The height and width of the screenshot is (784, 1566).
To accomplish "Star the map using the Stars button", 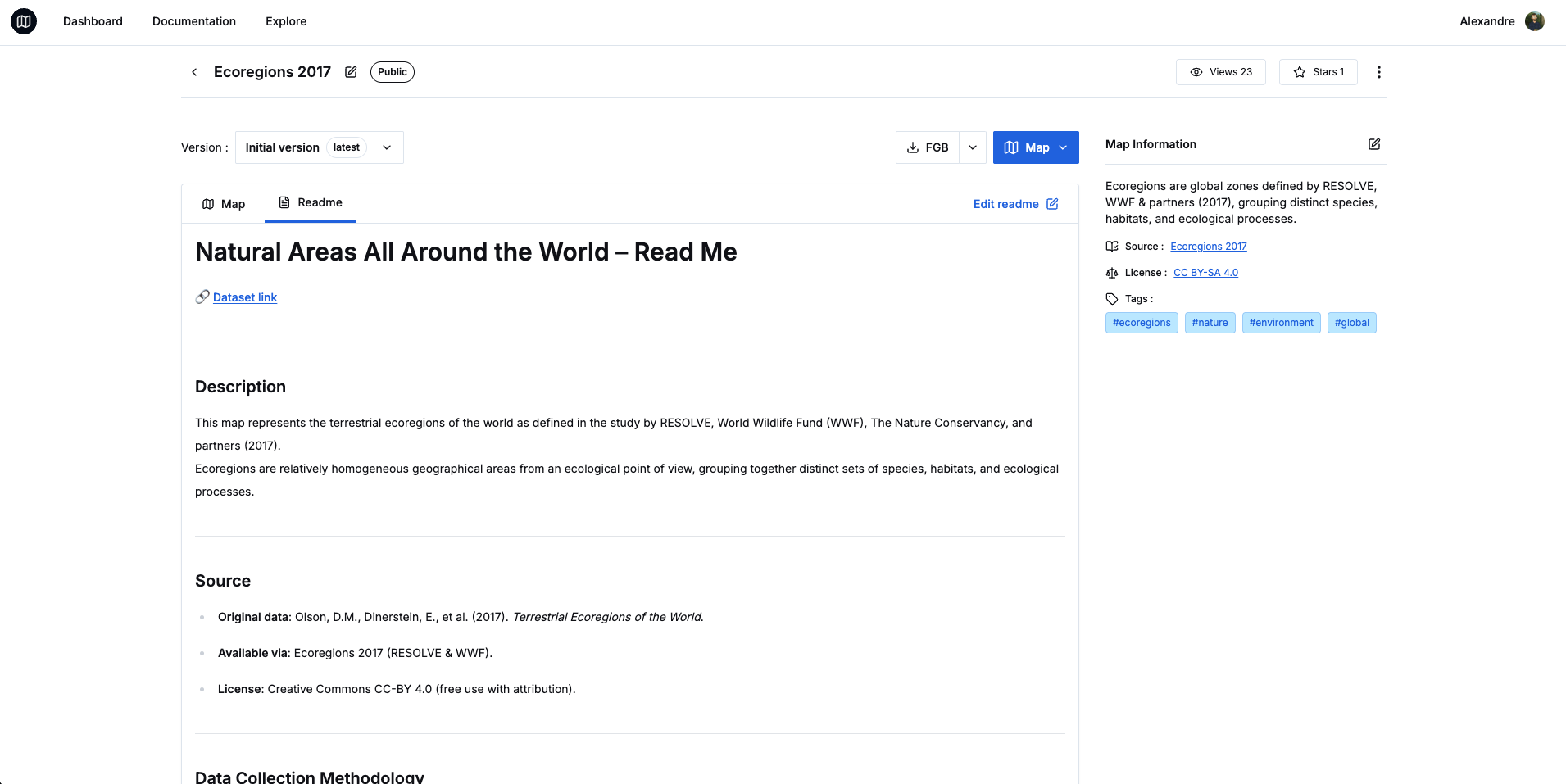I will click(x=1318, y=72).
